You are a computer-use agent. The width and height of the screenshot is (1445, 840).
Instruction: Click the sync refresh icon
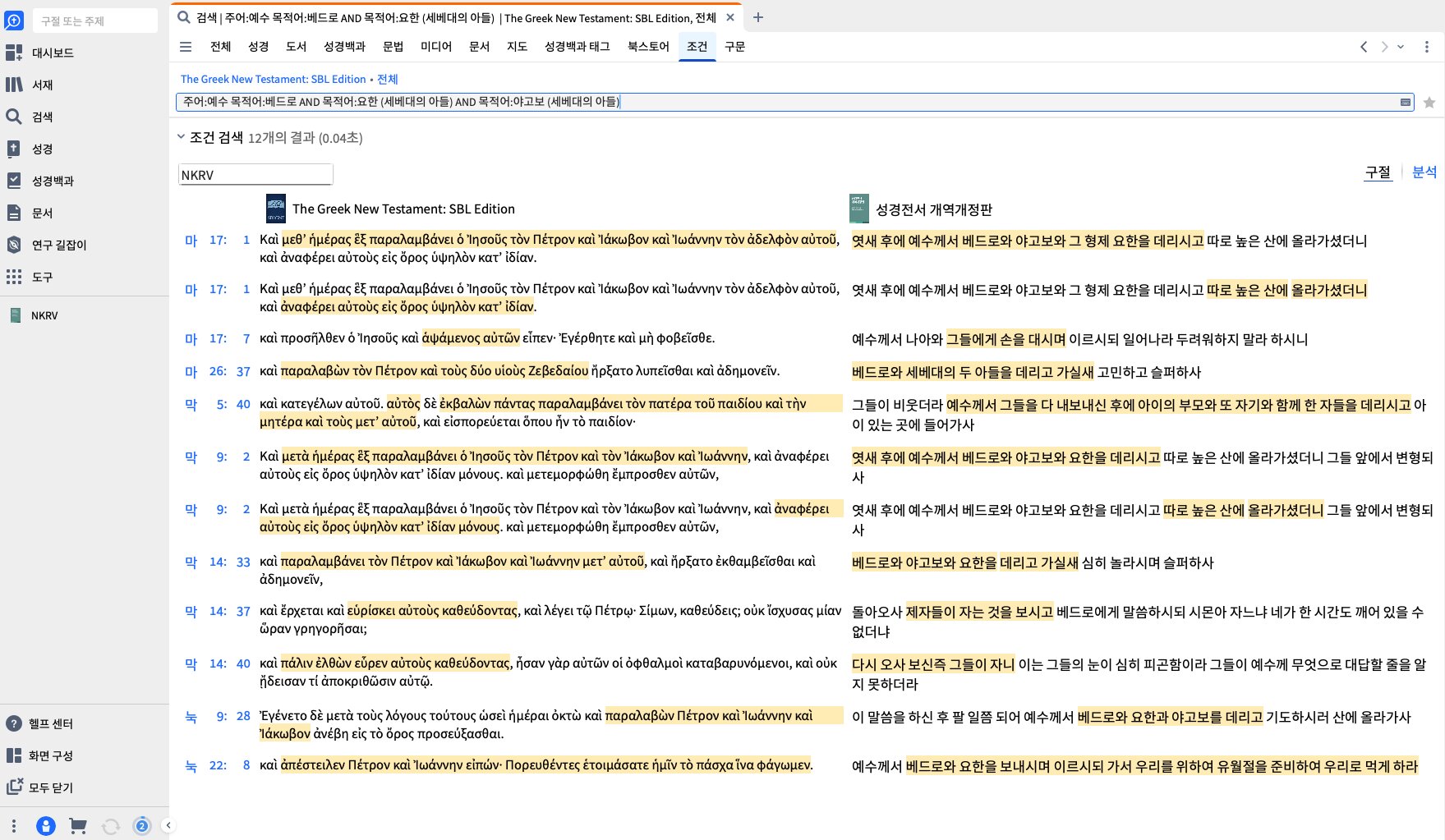110,826
